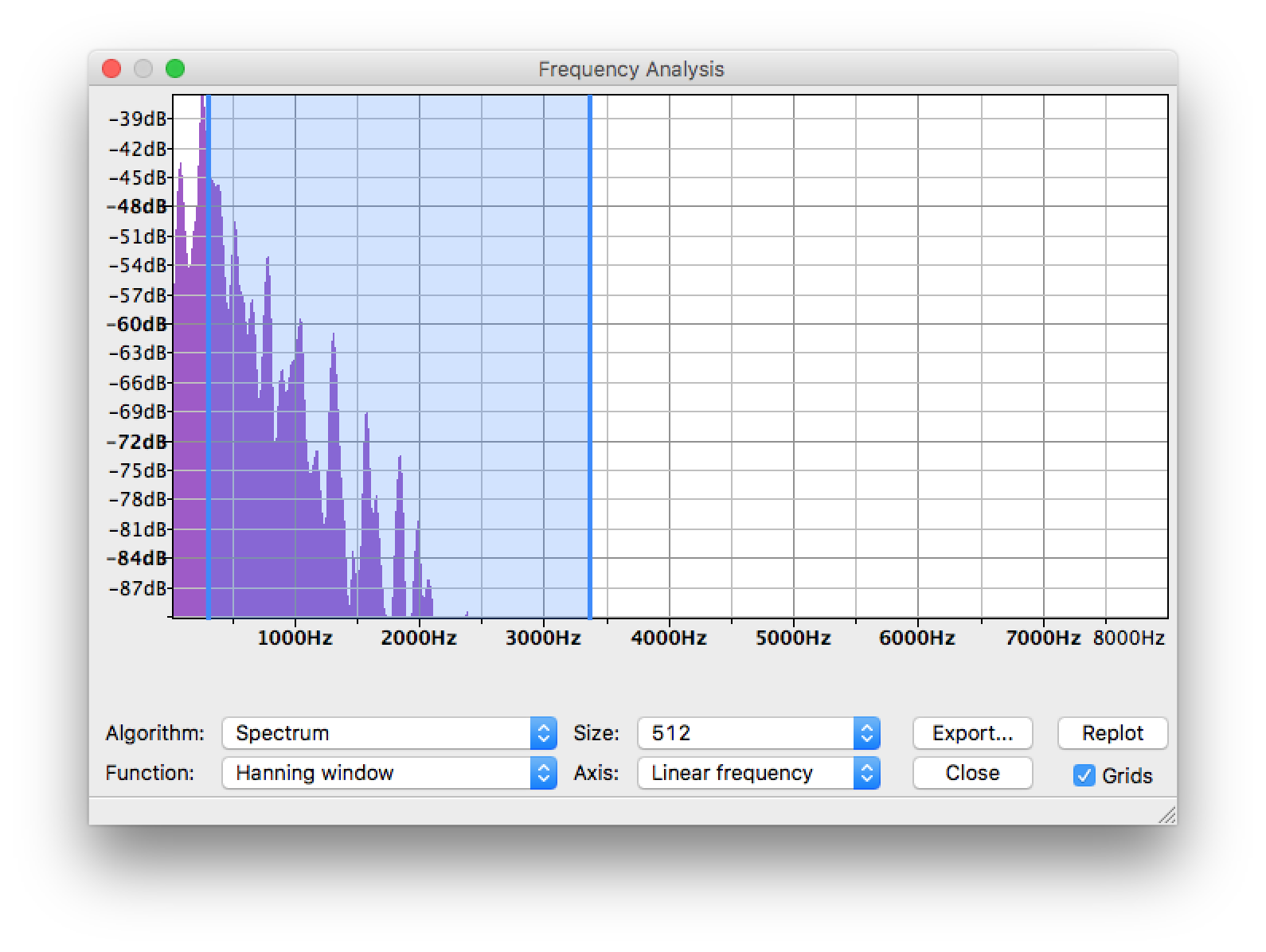Click the 3000Hz frequency axis label
The height and width of the screenshot is (952, 1266).
(x=543, y=638)
